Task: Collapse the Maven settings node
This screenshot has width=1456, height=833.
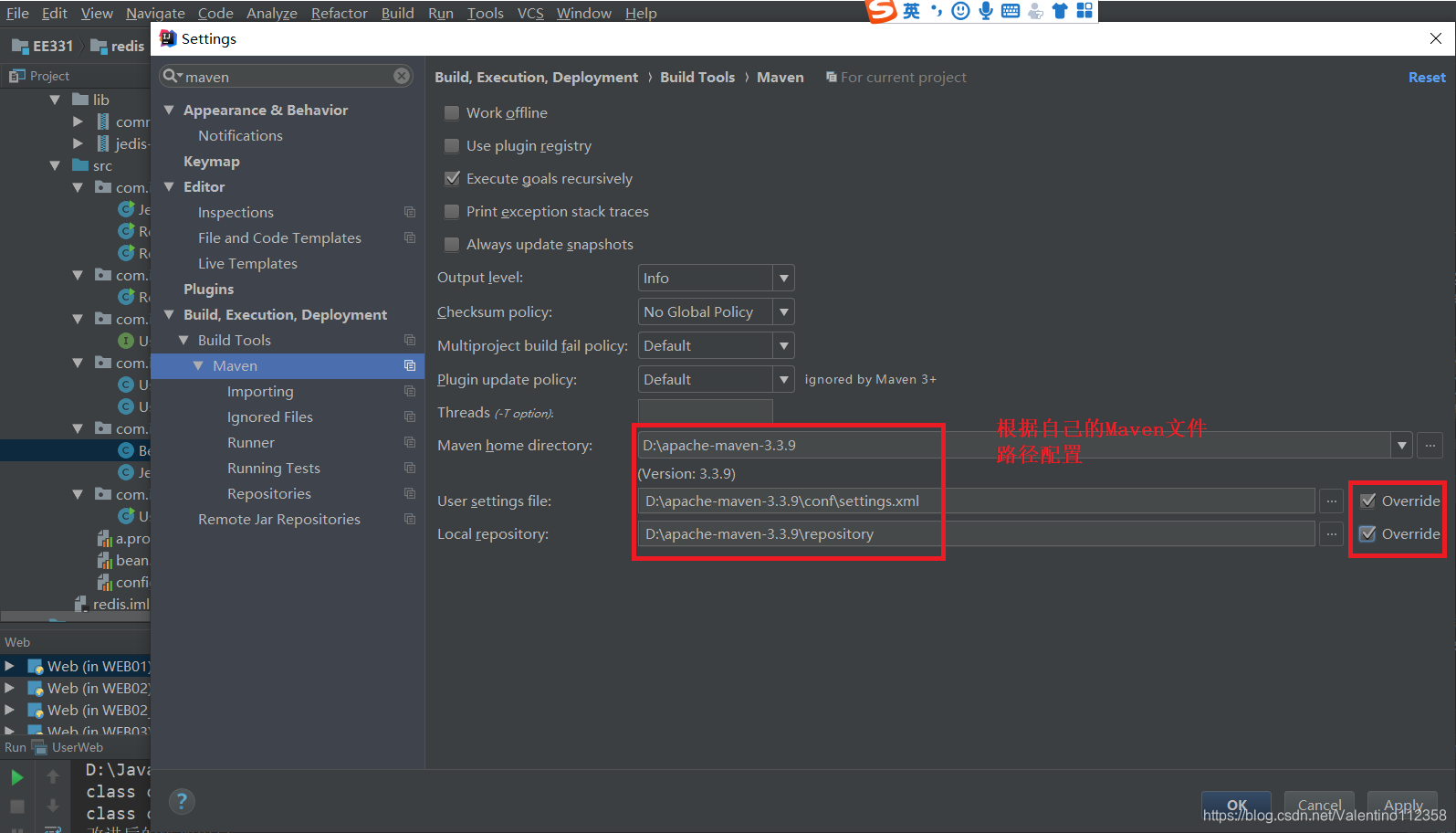Action: point(198,365)
